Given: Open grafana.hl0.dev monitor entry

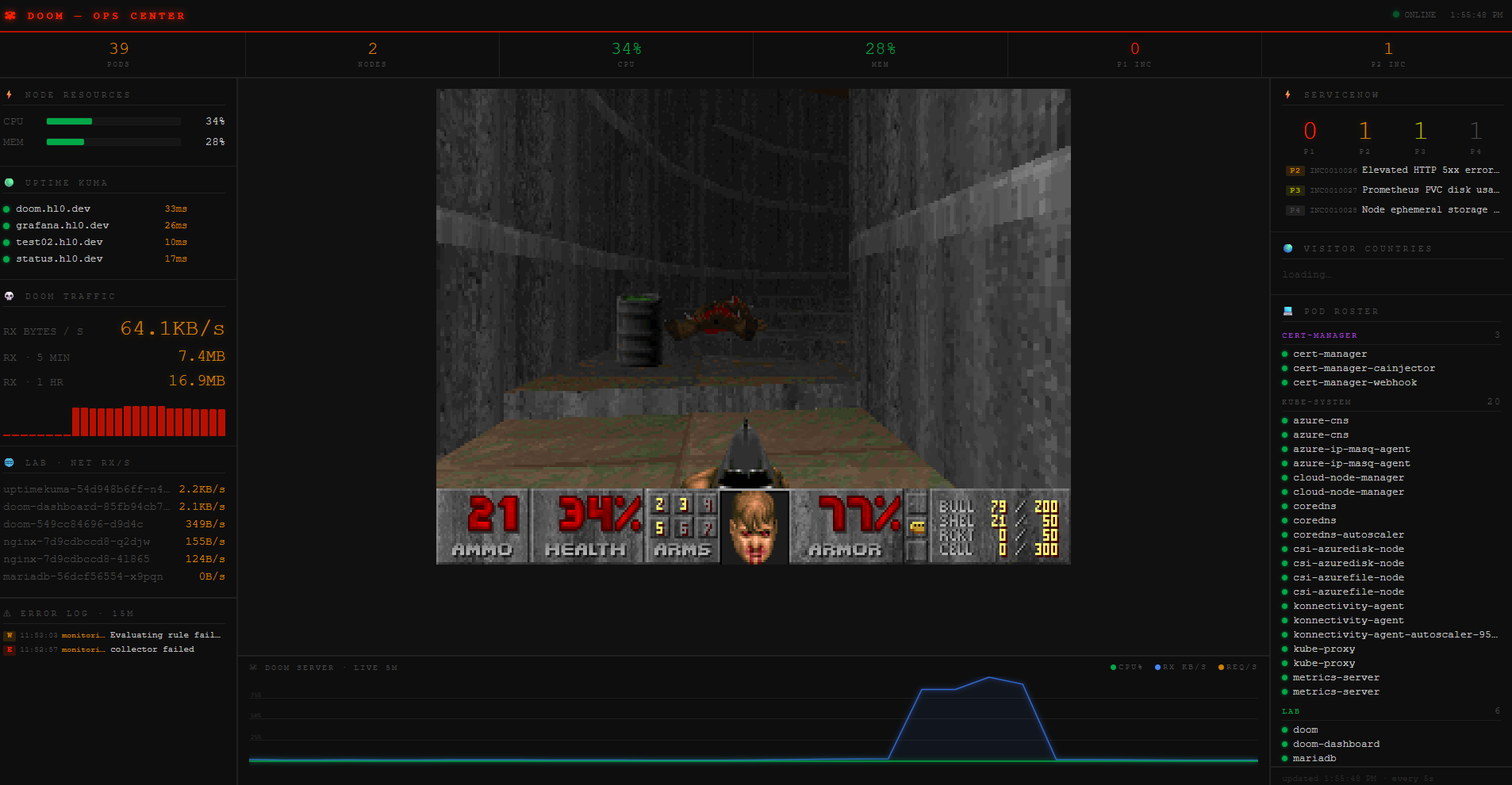Looking at the screenshot, I should (x=95, y=226).
